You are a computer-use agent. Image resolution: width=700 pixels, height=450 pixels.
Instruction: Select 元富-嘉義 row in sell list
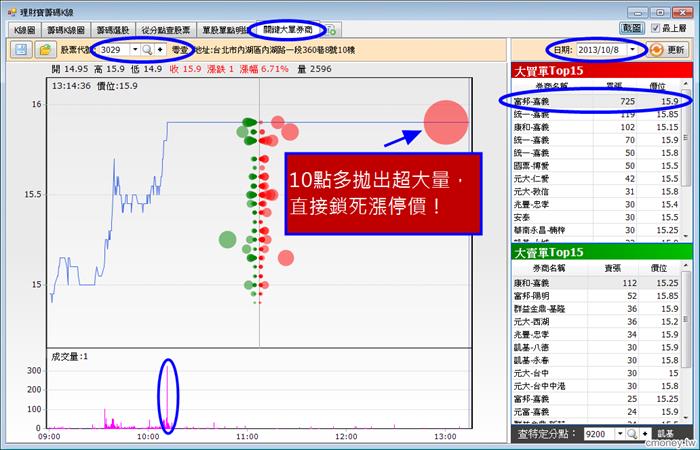(x=596, y=412)
